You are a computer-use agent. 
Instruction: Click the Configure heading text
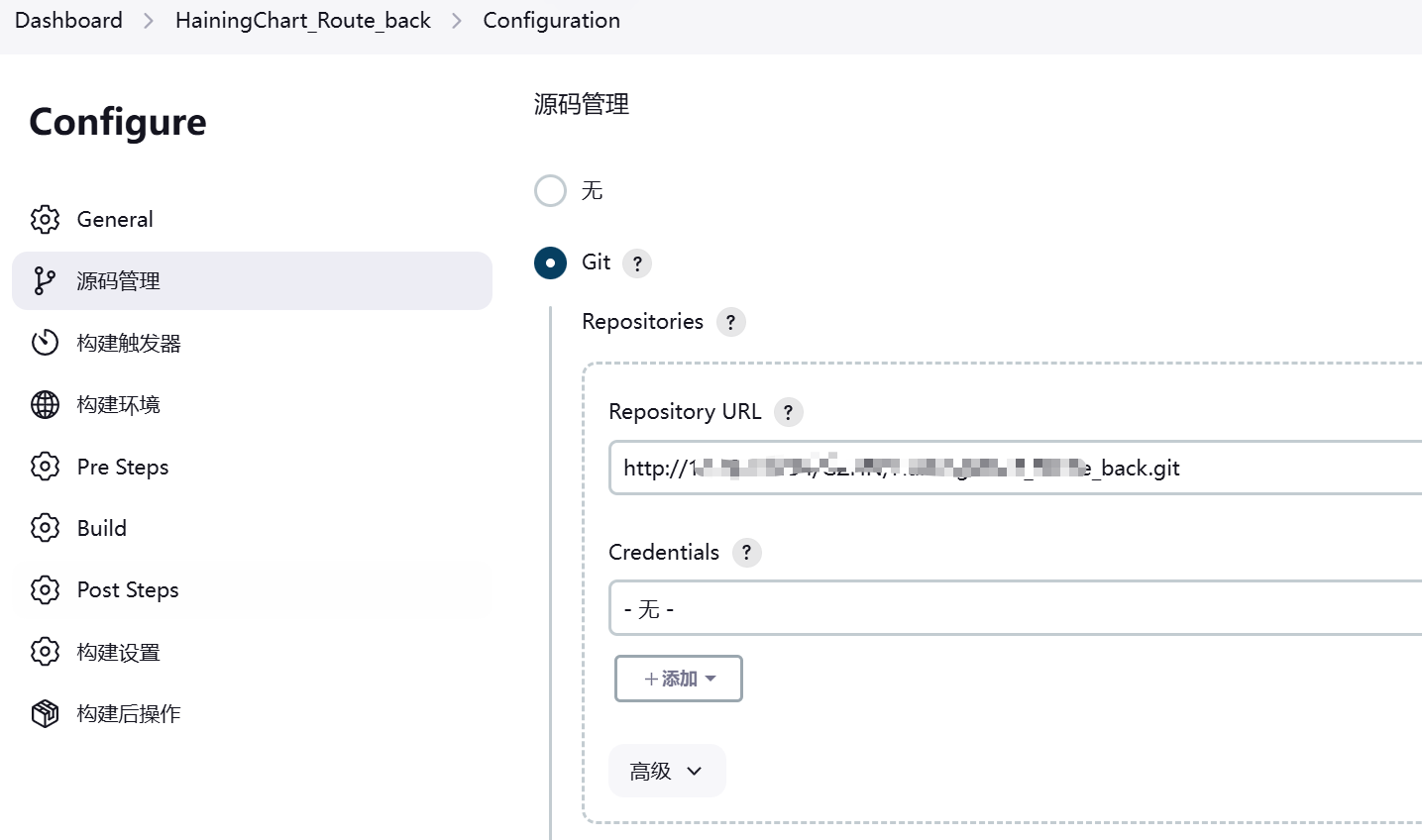click(x=118, y=122)
